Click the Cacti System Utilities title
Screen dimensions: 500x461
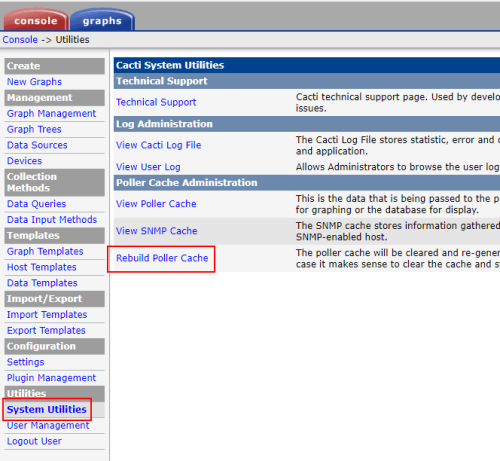pyautogui.click(x=170, y=65)
